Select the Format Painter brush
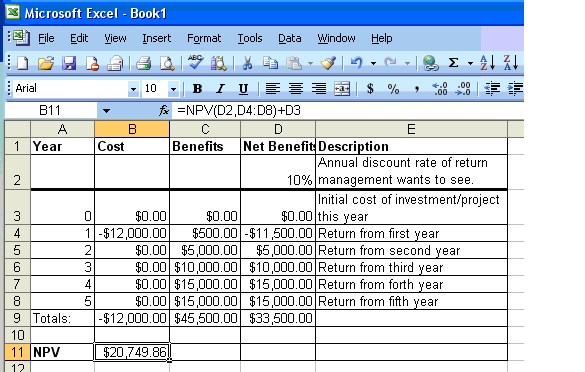 [328, 63]
